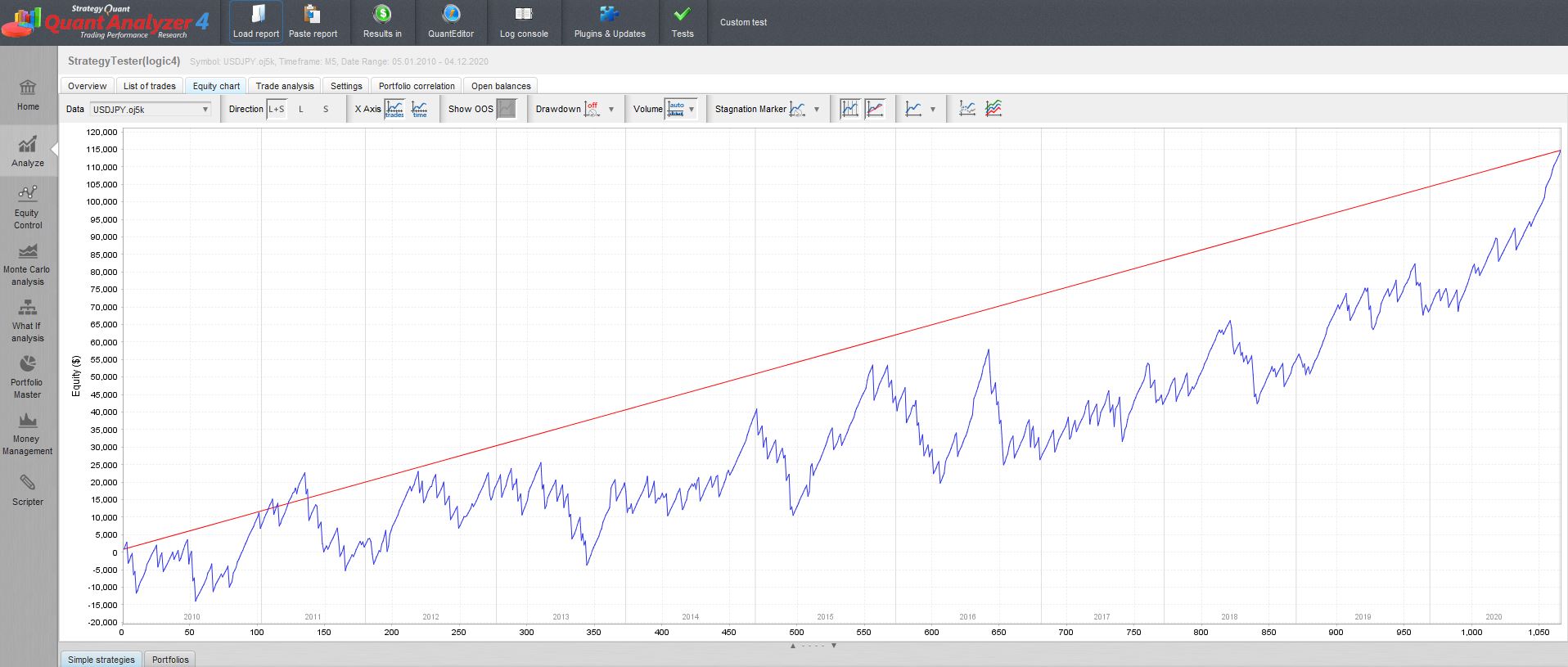Open Money Management sidebar section
The image size is (1568, 667).
point(27,434)
